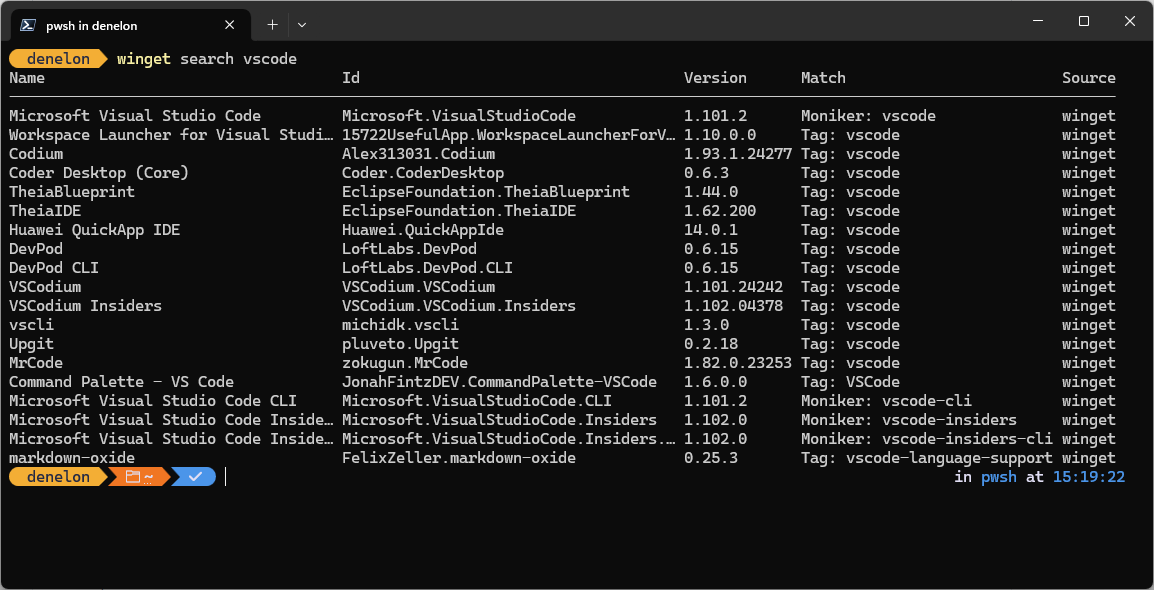Viewport: 1154px width, 590px height.
Task: Open the new tab dropdown chevron
Action: [300, 24]
